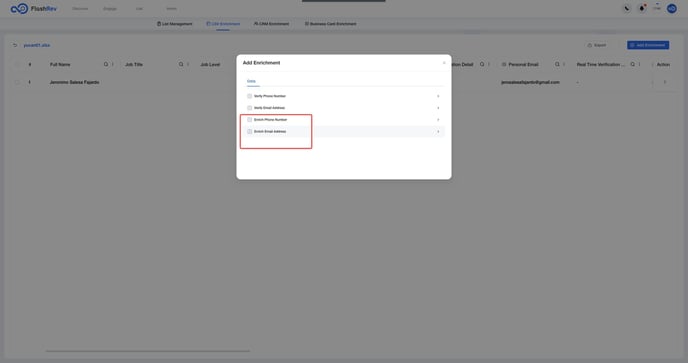The image size is (688, 363).
Task: Open the CRM Enrichment tab
Action: (271, 24)
